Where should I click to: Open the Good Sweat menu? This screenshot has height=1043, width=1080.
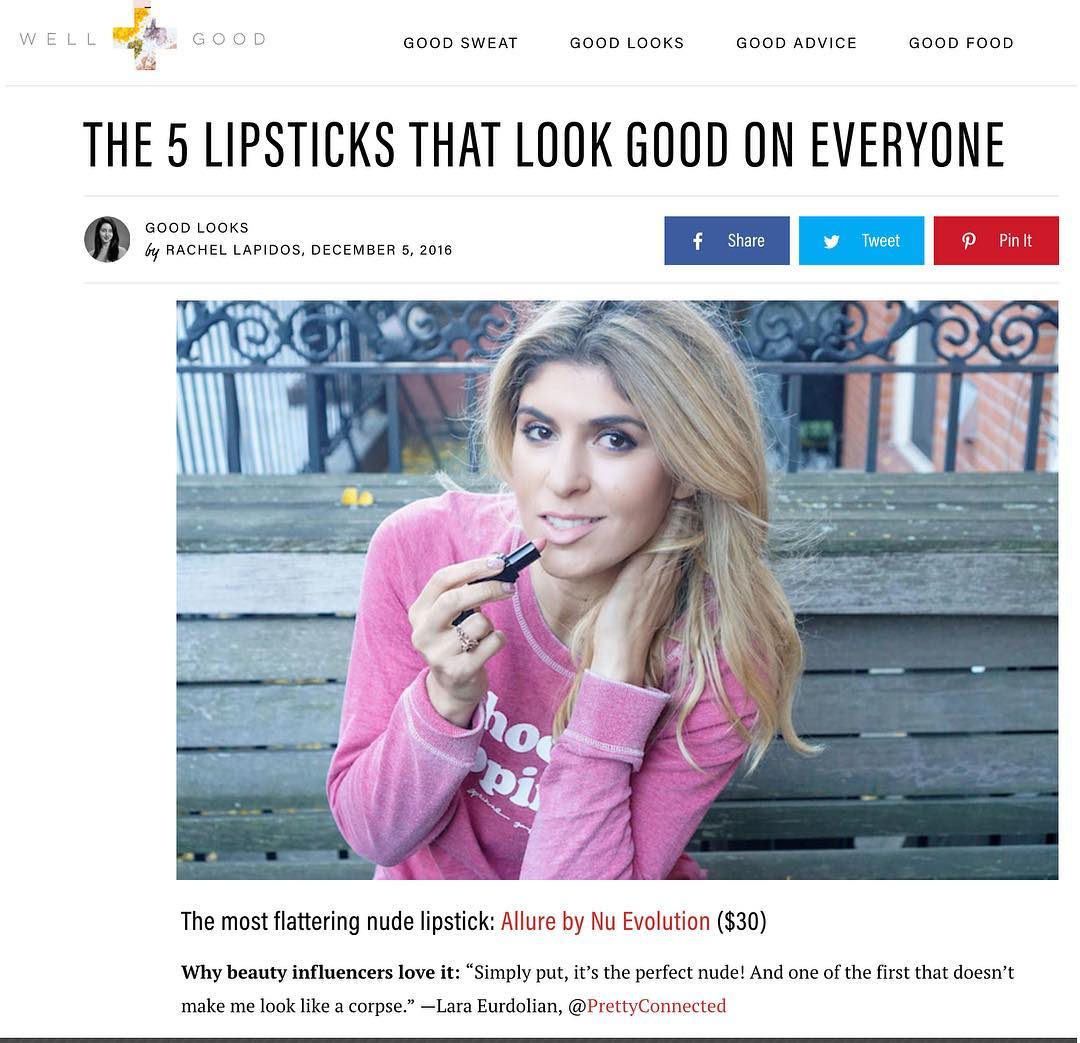460,43
